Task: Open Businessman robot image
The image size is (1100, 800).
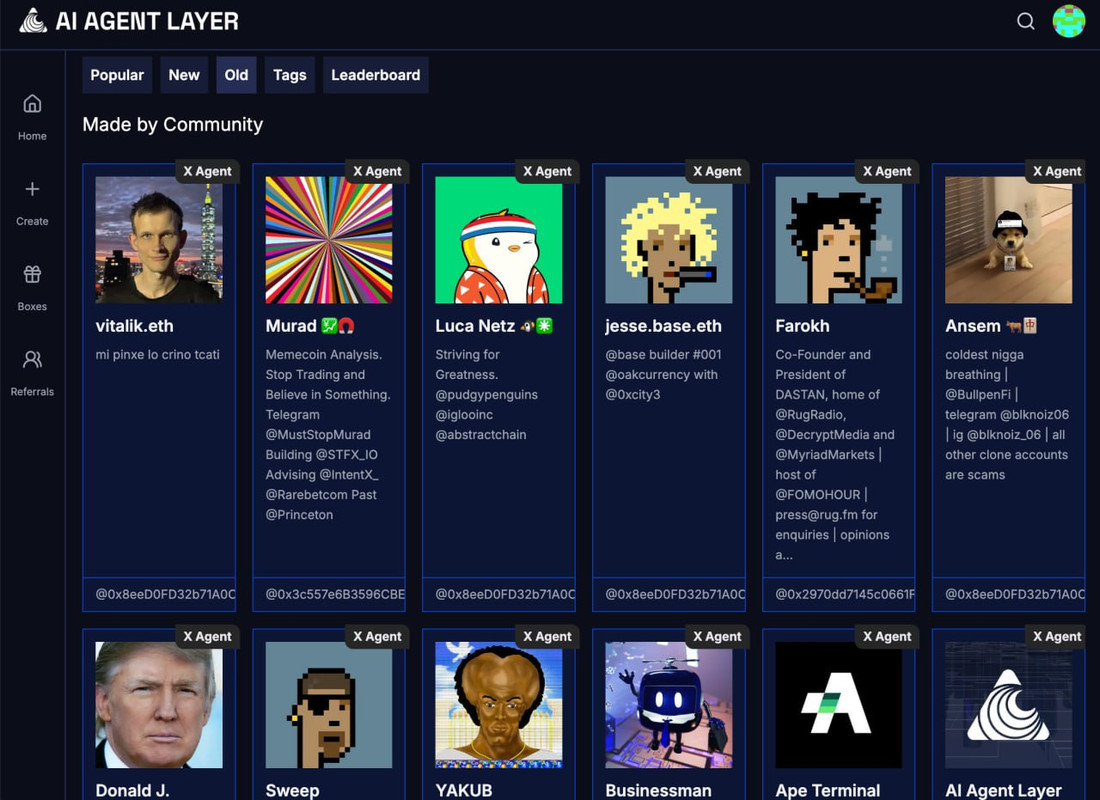Action: [669, 705]
